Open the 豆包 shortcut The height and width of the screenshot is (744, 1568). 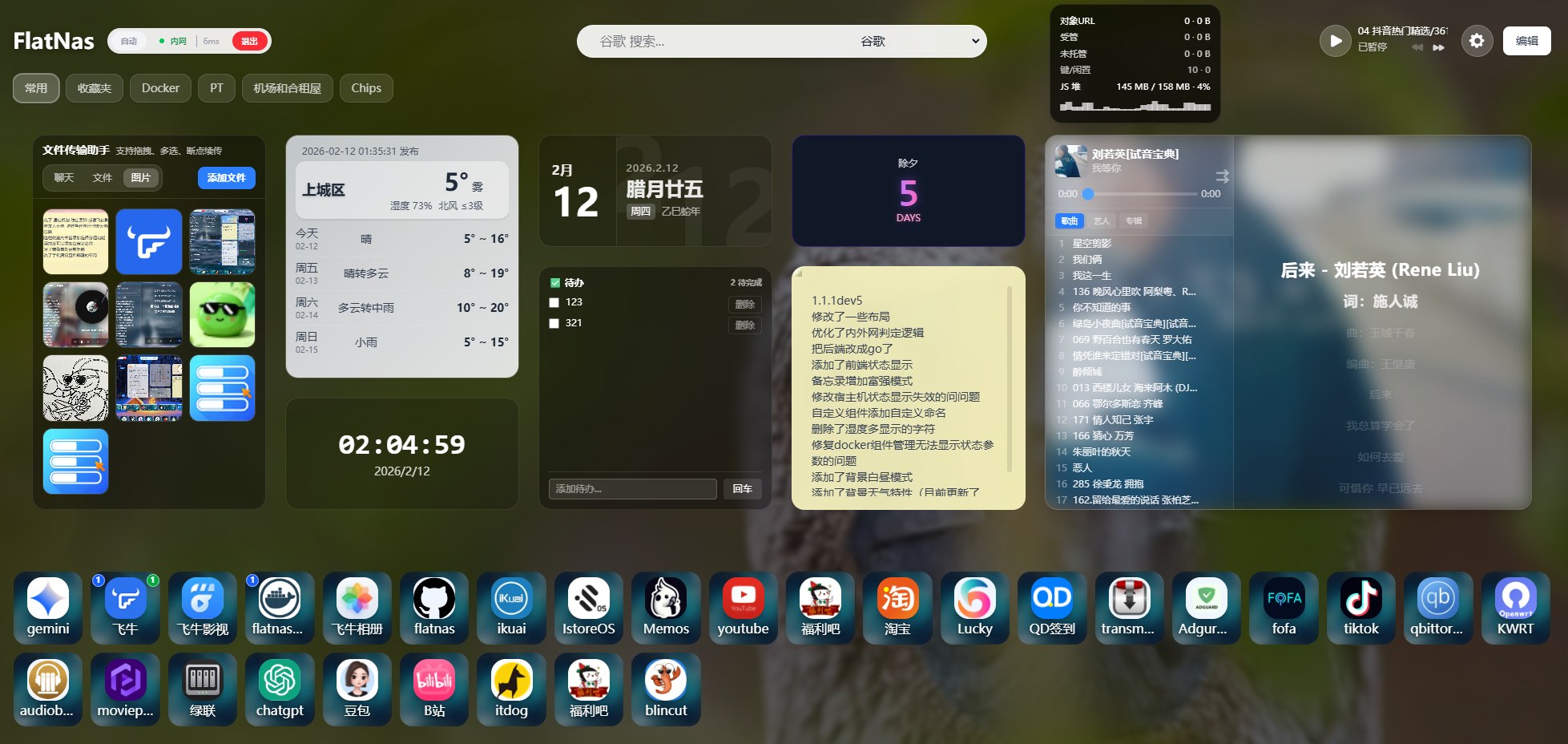tap(357, 689)
